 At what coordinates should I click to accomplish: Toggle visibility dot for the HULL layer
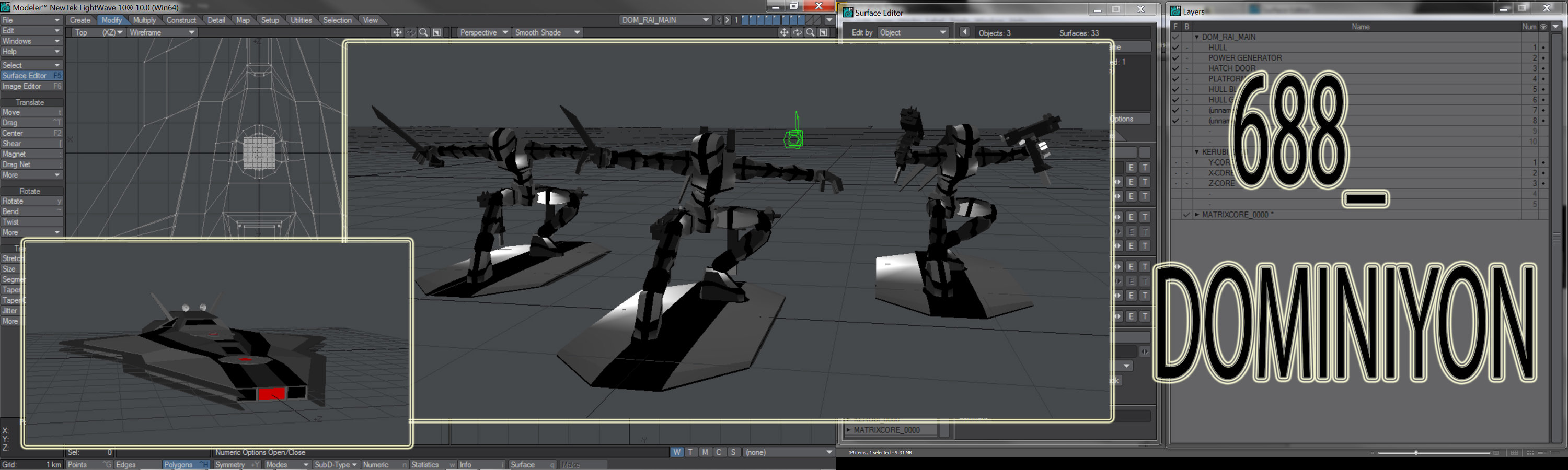[x=1543, y=48]
